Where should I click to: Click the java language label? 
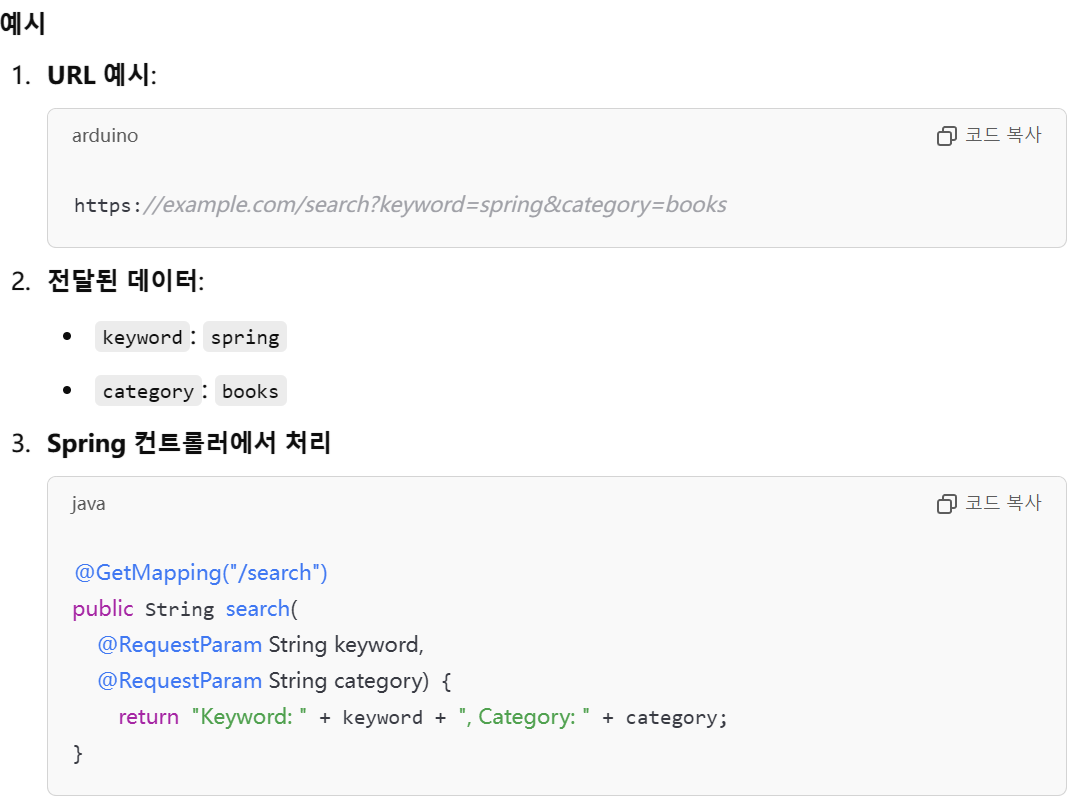(x=88, y=504)
